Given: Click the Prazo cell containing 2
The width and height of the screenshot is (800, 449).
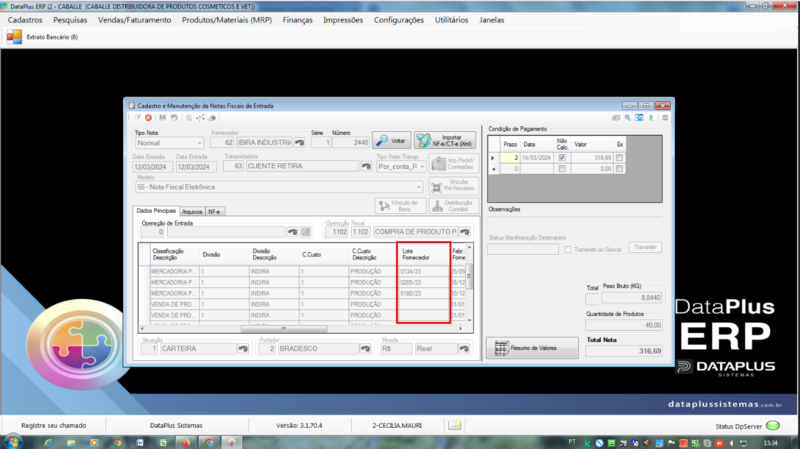Looking at the screenshot, I should [x=510, y=158].
